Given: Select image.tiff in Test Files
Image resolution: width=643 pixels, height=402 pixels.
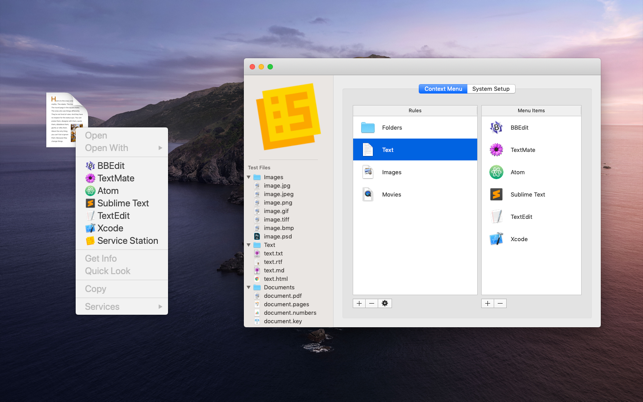Looking at the screenshot, I should click(x=276, y=219).
